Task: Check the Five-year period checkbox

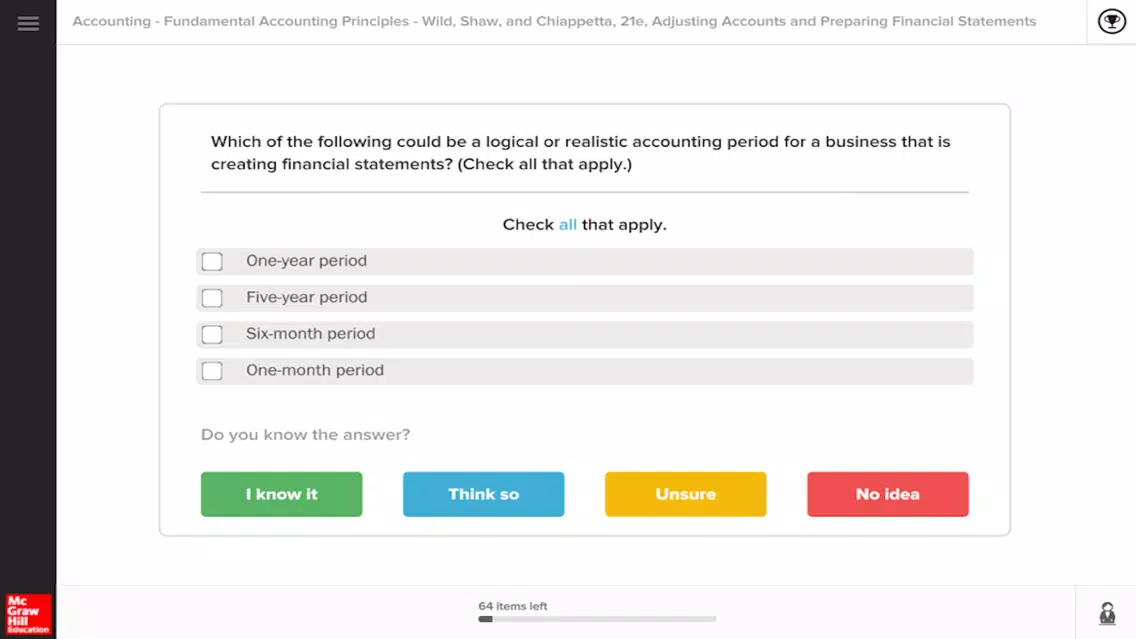Action: (212, 298)
